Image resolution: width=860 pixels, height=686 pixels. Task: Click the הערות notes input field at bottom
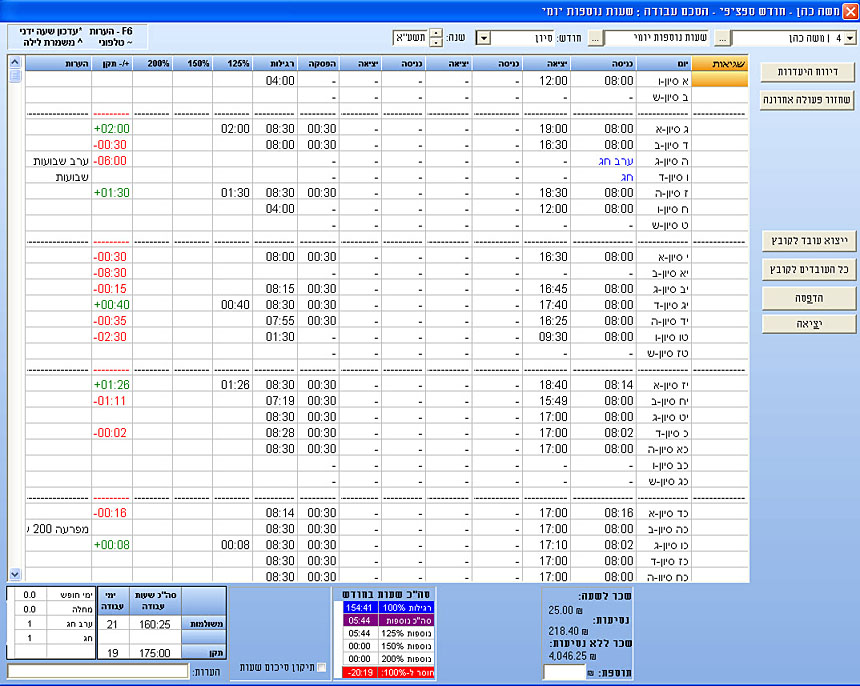[x=98, y=671]
